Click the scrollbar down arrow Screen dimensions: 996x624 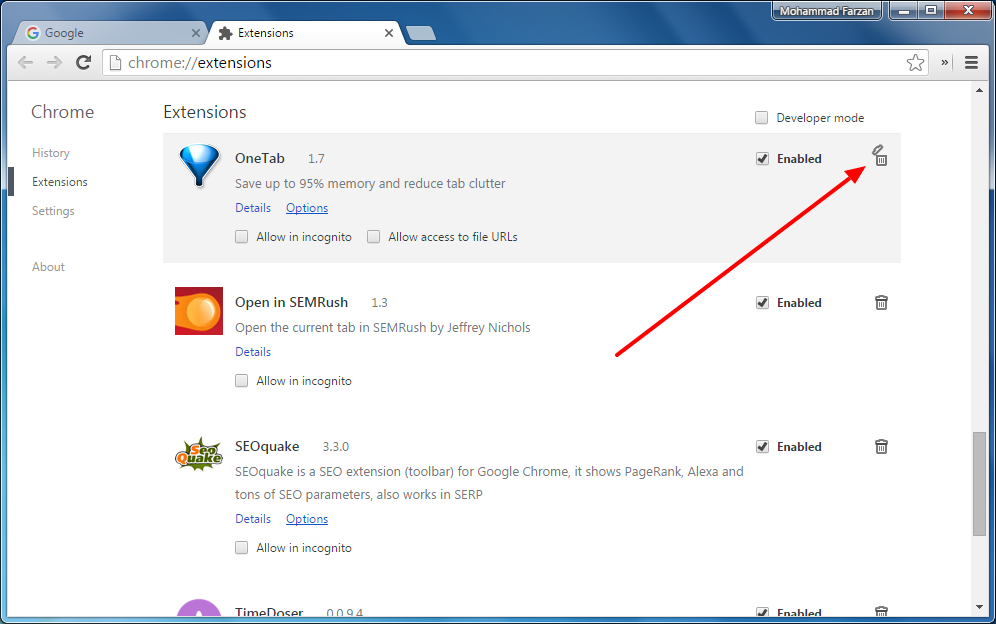[979, 607]
